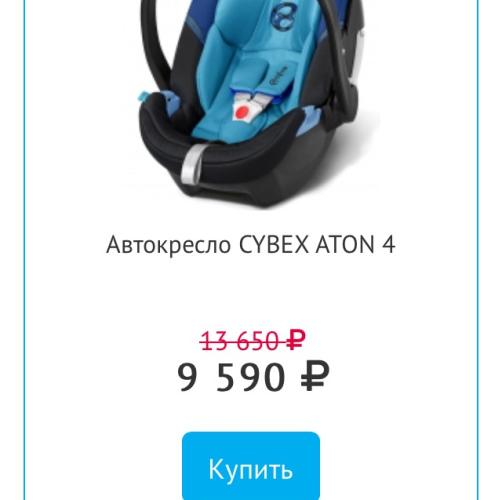The height and width of the screenshot is (500, 502).
Task: Open the Автокресло CYBEX ATON 4 title link
Action: 251,245
